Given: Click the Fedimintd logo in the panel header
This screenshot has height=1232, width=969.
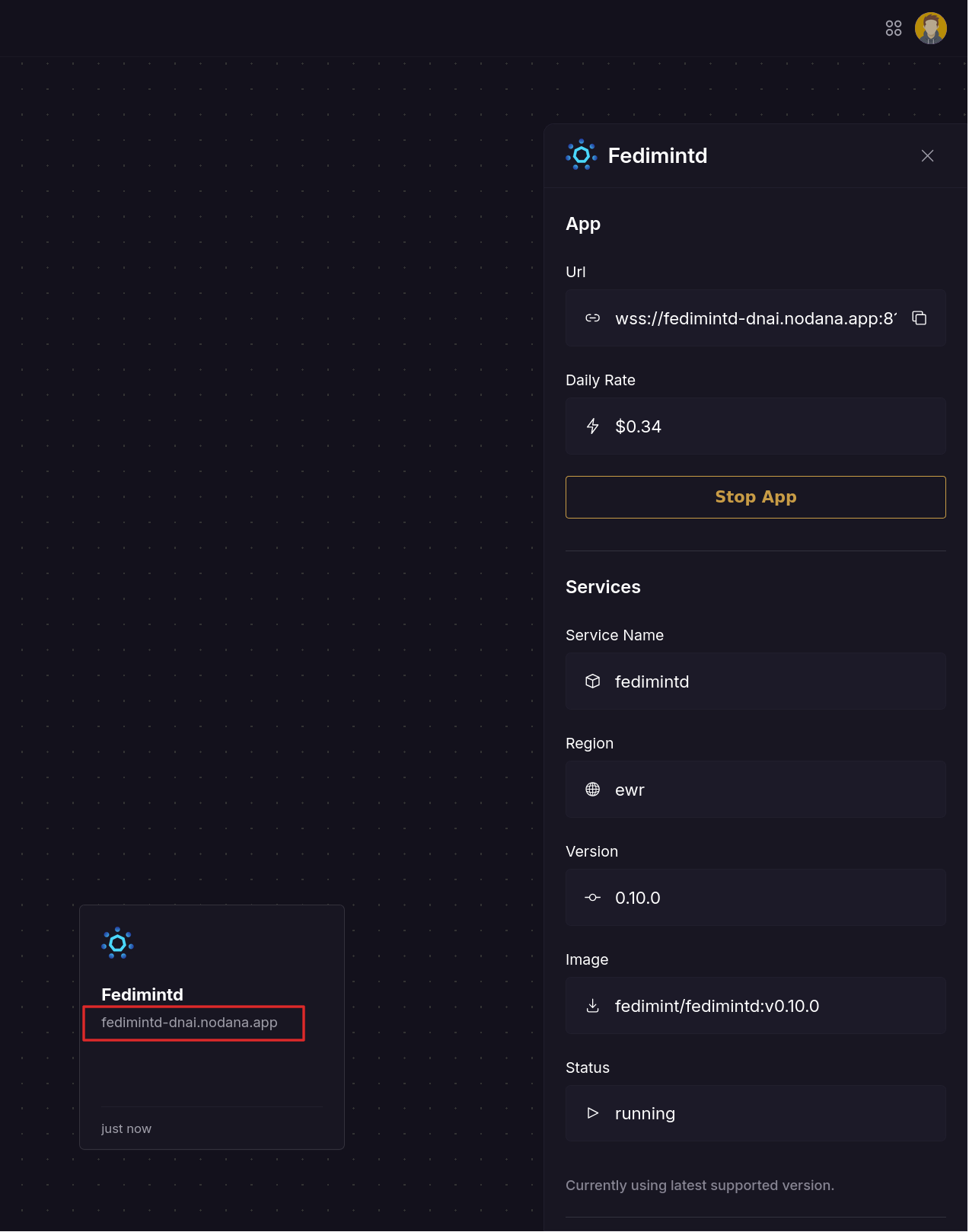Looking at the screenshot, I should [x=582, y=155].
